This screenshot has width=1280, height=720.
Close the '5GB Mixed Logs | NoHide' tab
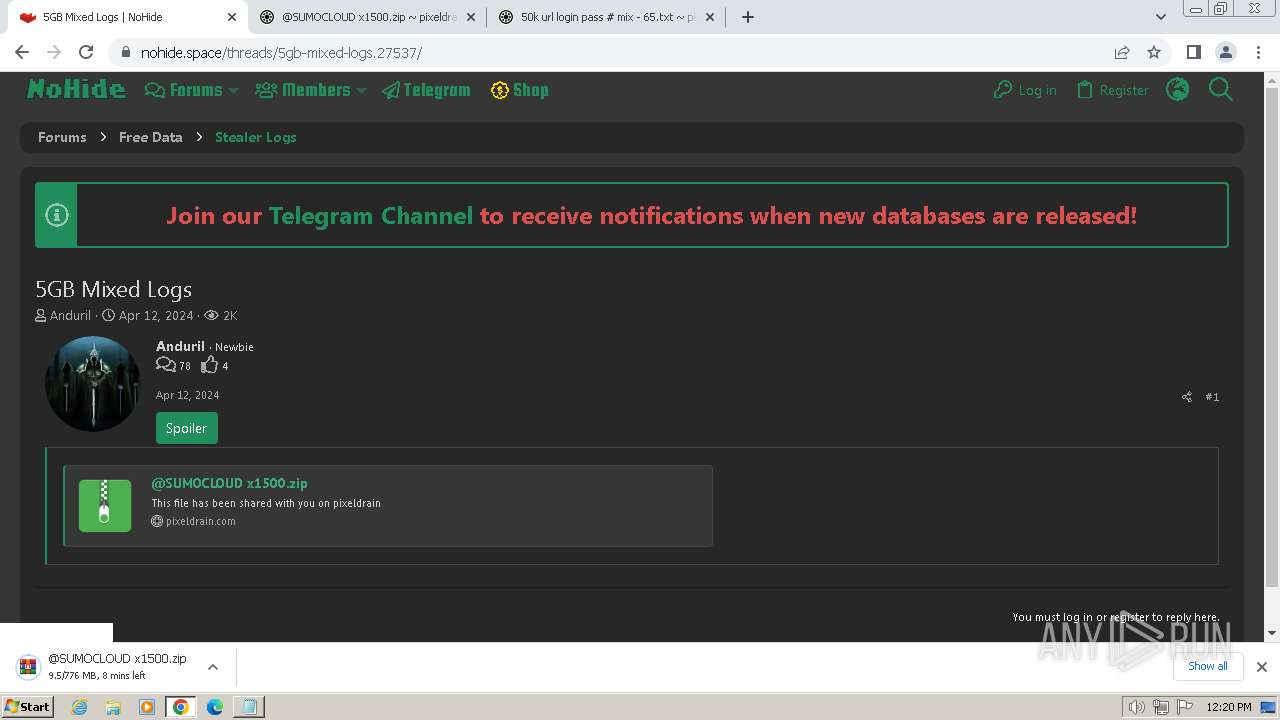pyautogui.click(x=232, y=17)
